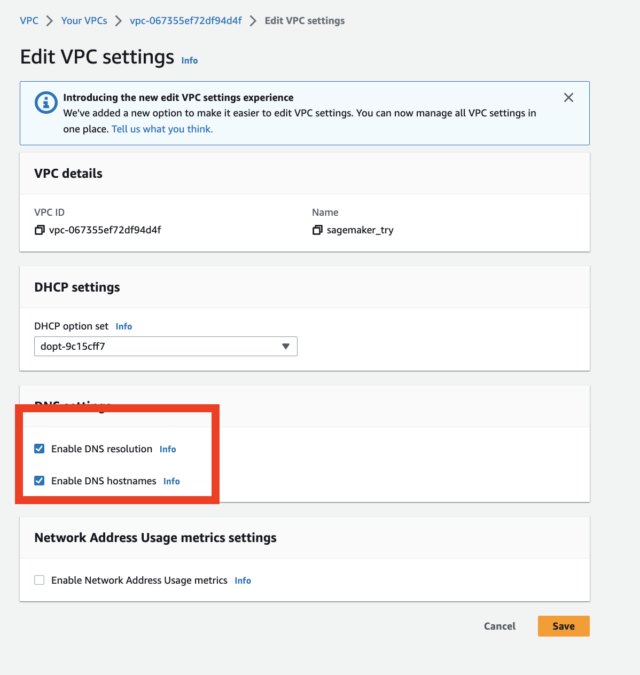640x675 pixels.
Task: Click the breadcrumb chevron after Your VPCs
Action: point(118,21)
